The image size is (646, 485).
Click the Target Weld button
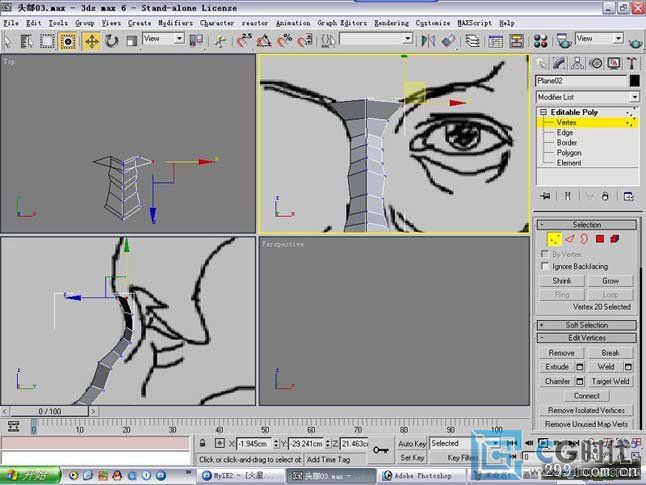tap(611, 381)
